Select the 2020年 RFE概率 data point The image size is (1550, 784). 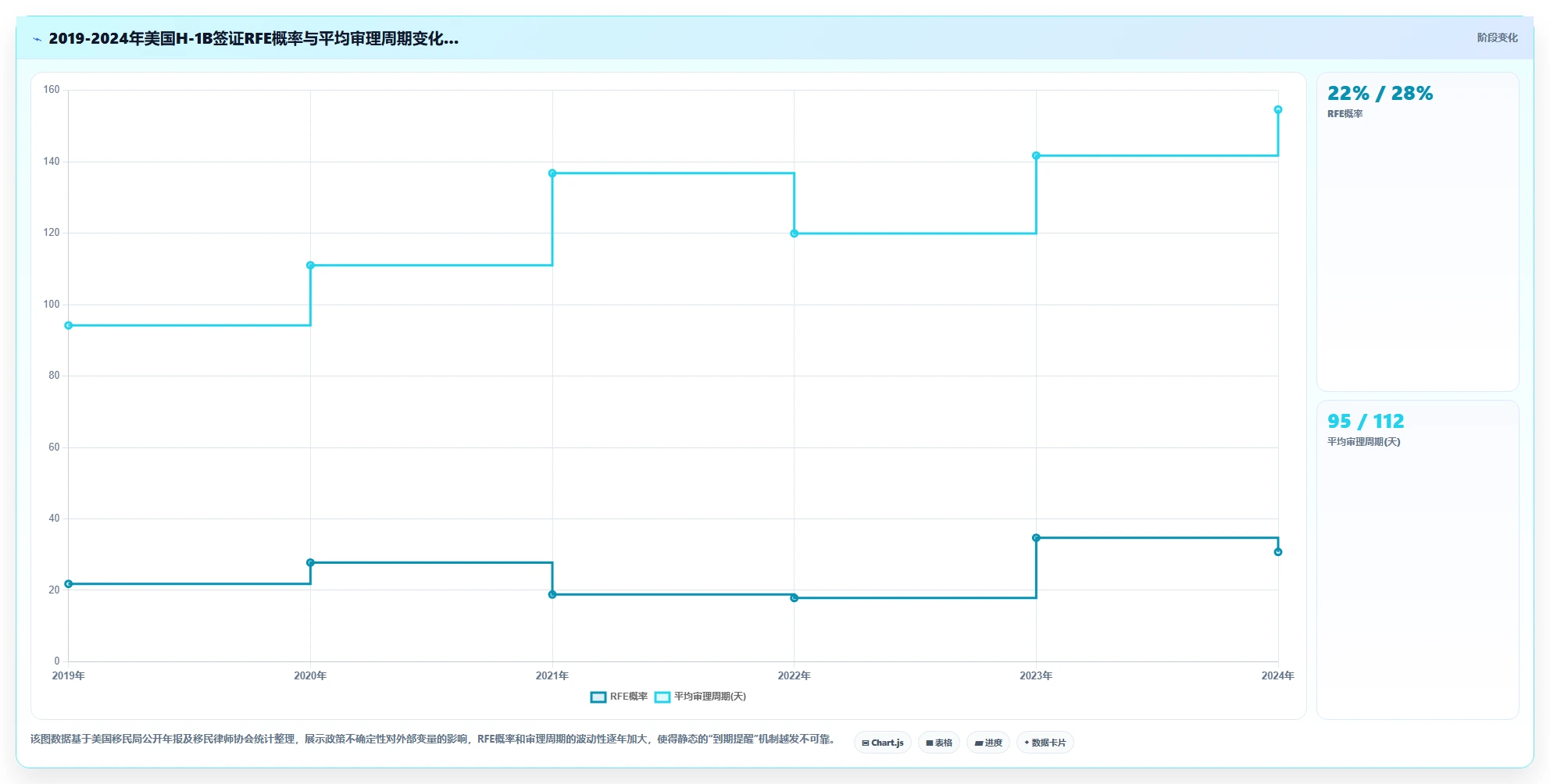(310, 562)
